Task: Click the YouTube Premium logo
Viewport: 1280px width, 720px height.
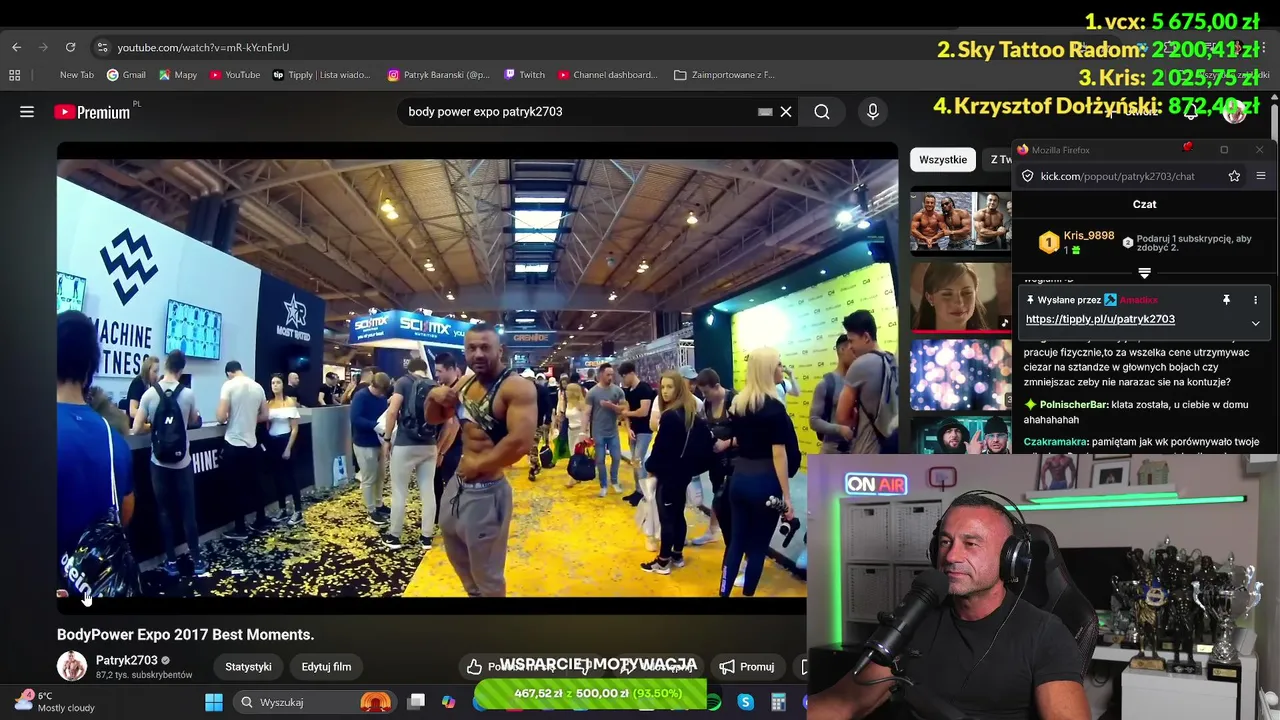Action: pyautogui.click(x=92, y=112)
